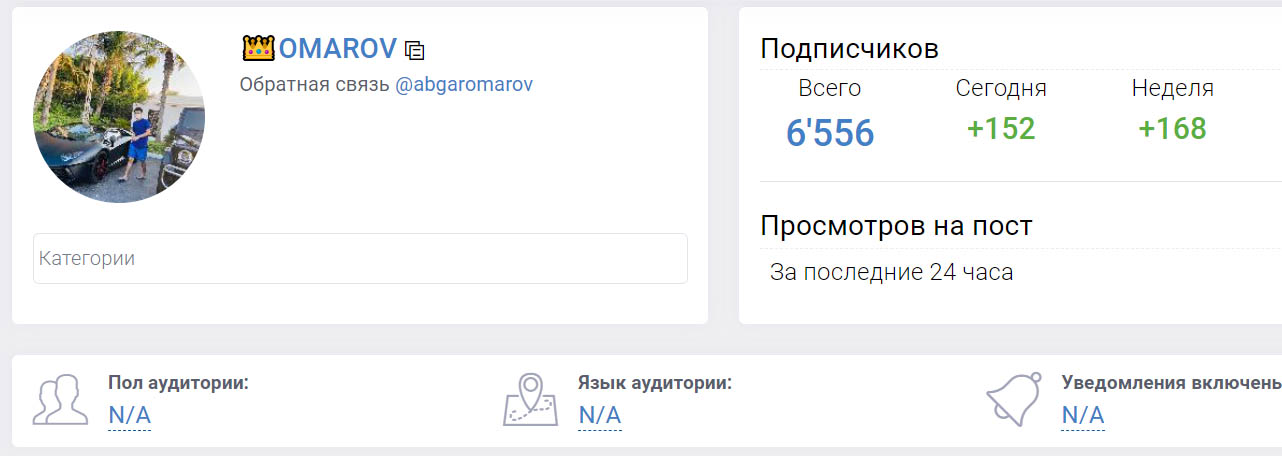Screen dimensions: 1282x456
Task: Click the copy icon beside OMAROV
Action: tap(414, 50)
